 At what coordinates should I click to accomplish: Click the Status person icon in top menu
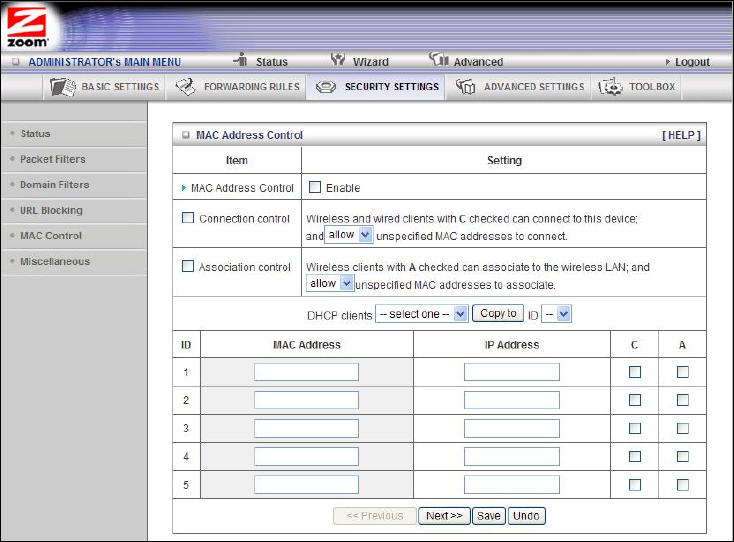pos(241,59)
